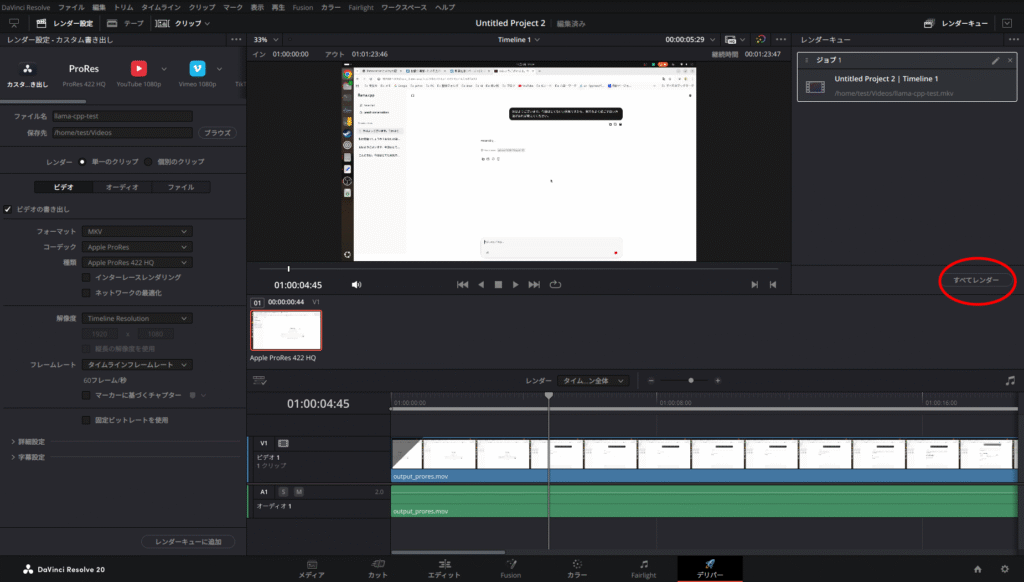
Task: Click the すべてレンダー button
Action: [x=976, y=282]
